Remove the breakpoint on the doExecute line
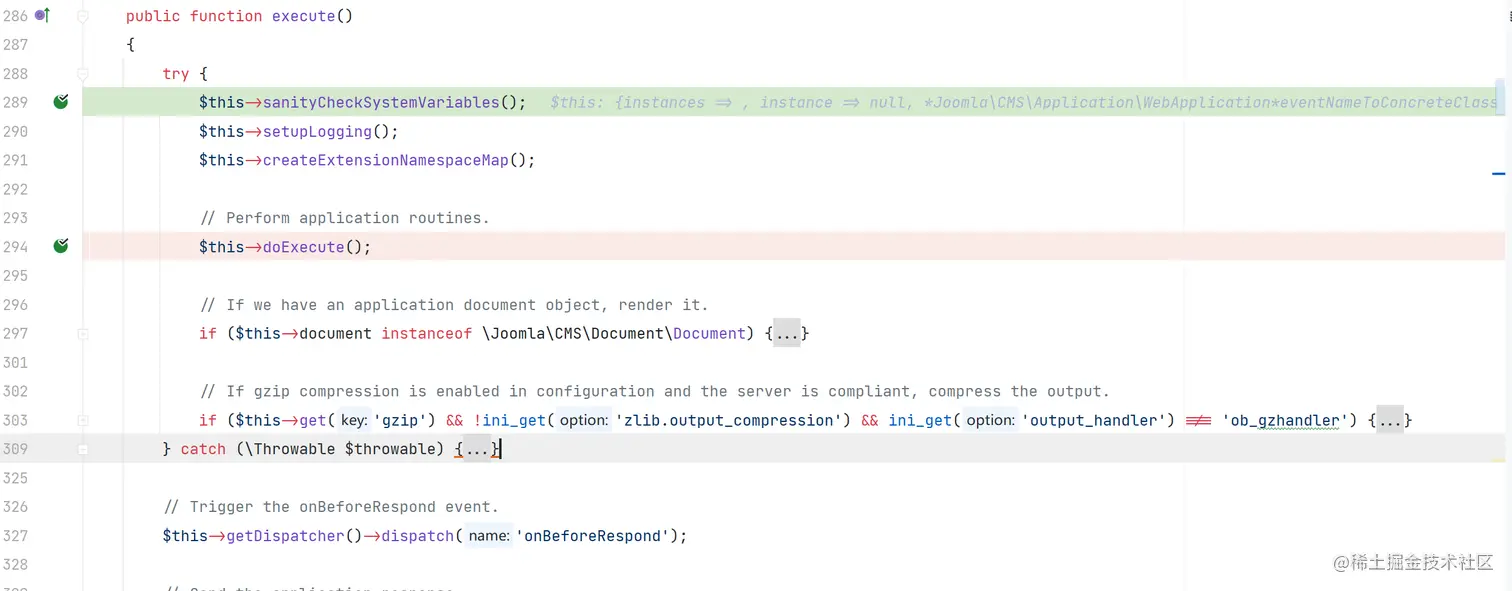Screen dimensions: 1512x591 (61, 246)
